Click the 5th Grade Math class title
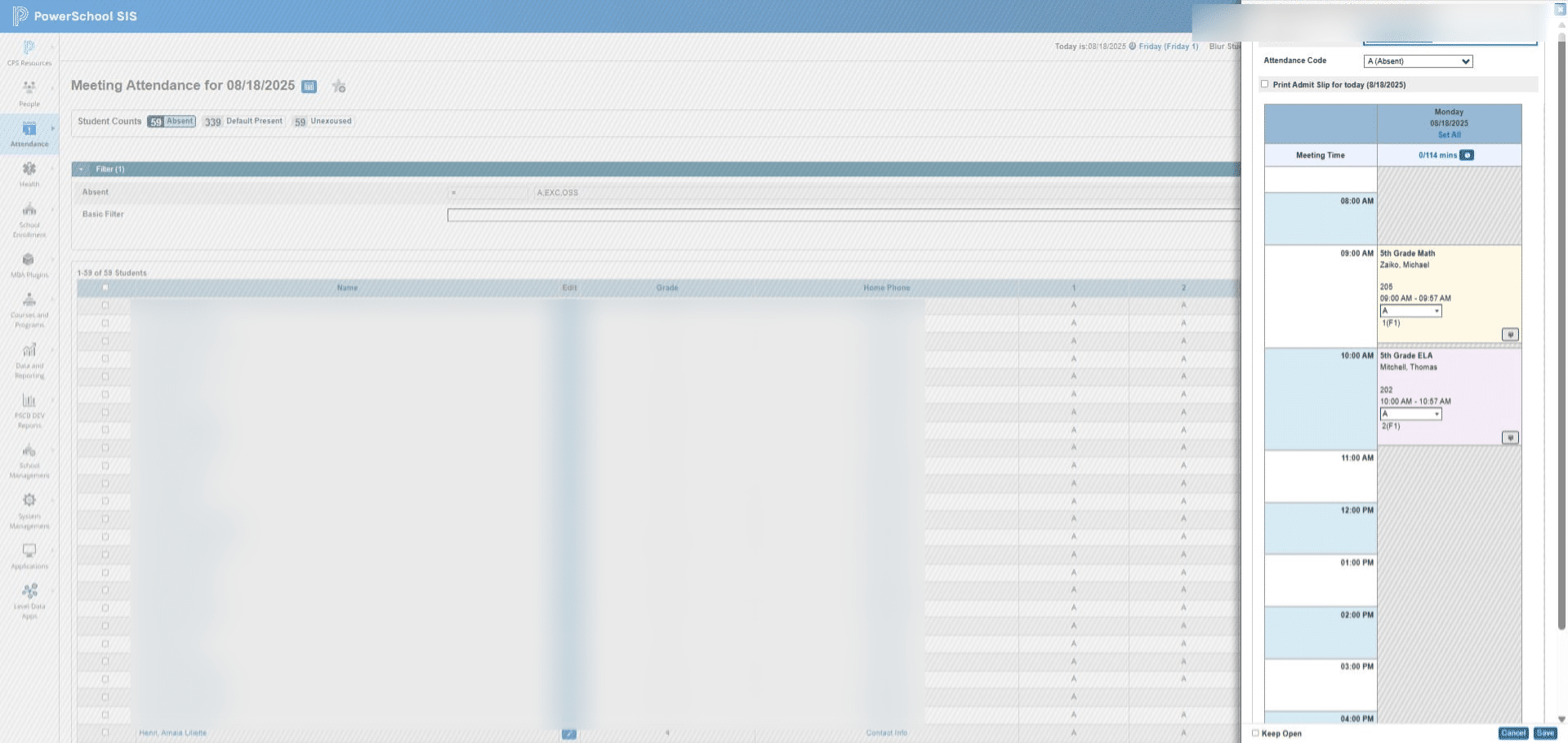The height and width of the screenshot is (743, 1568). coord(1407,254)
